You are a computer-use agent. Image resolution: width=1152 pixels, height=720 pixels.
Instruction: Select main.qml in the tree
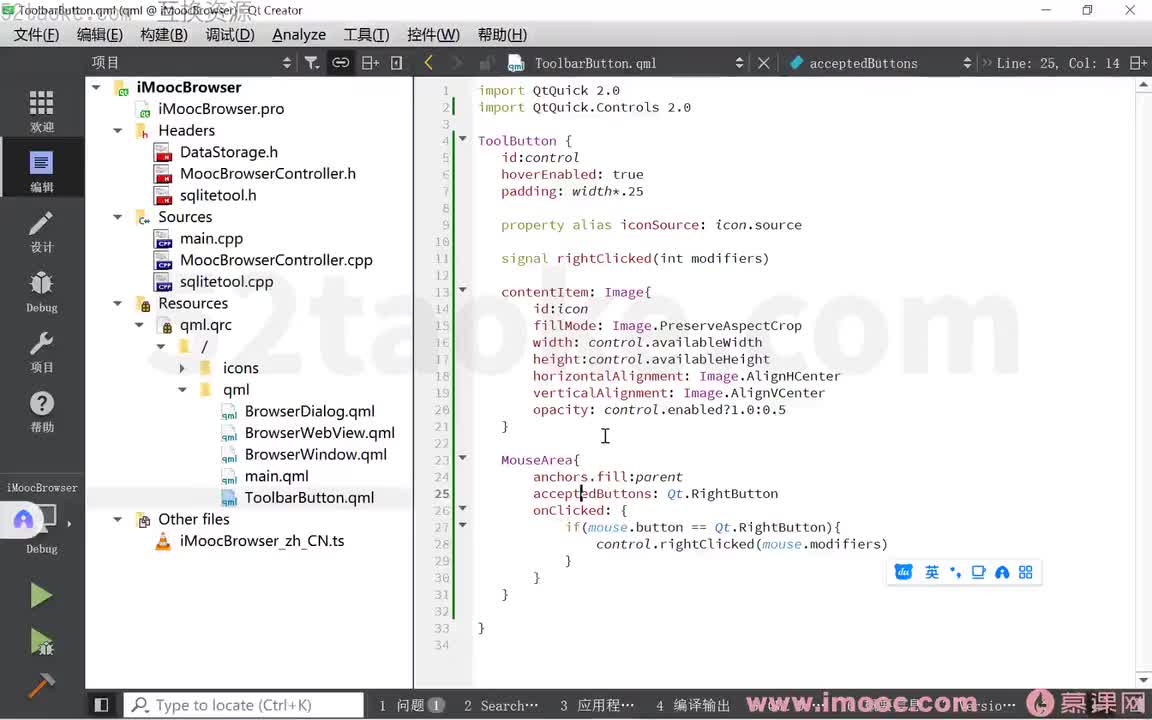pyautogui.click(x=276, y=476)
